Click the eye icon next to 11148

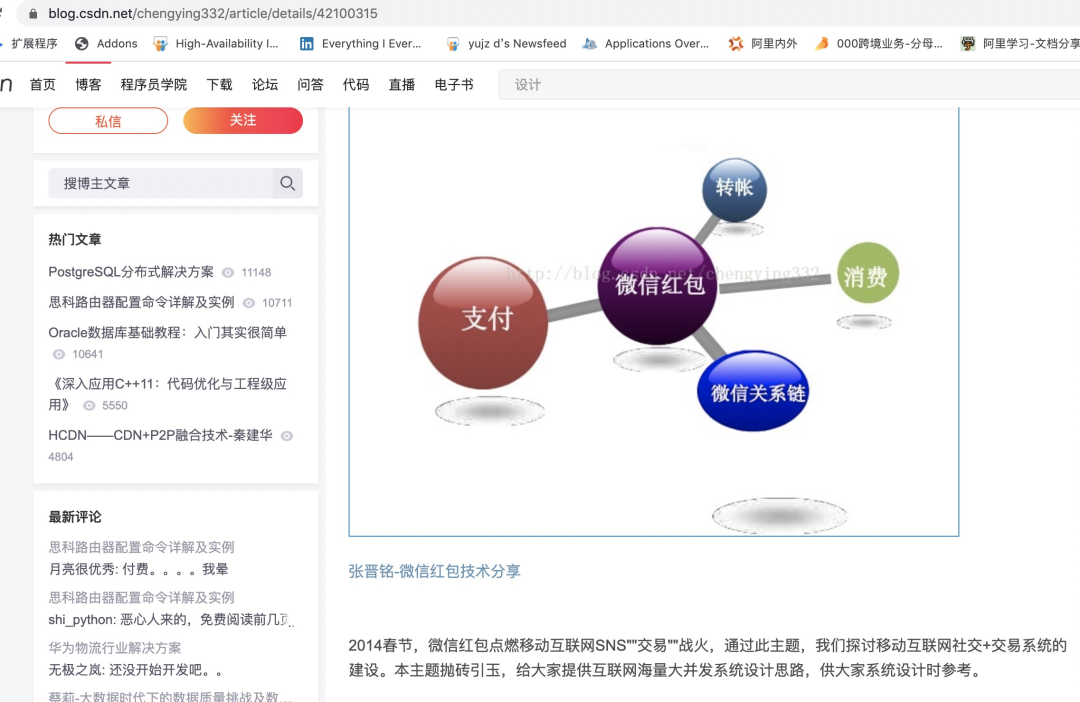point(228,273)
